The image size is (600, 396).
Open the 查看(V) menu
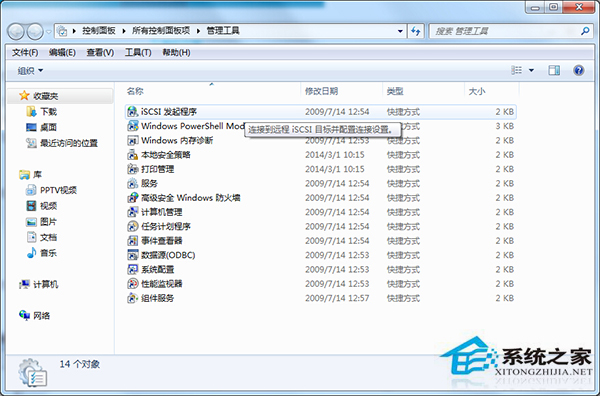pos(100,52)
